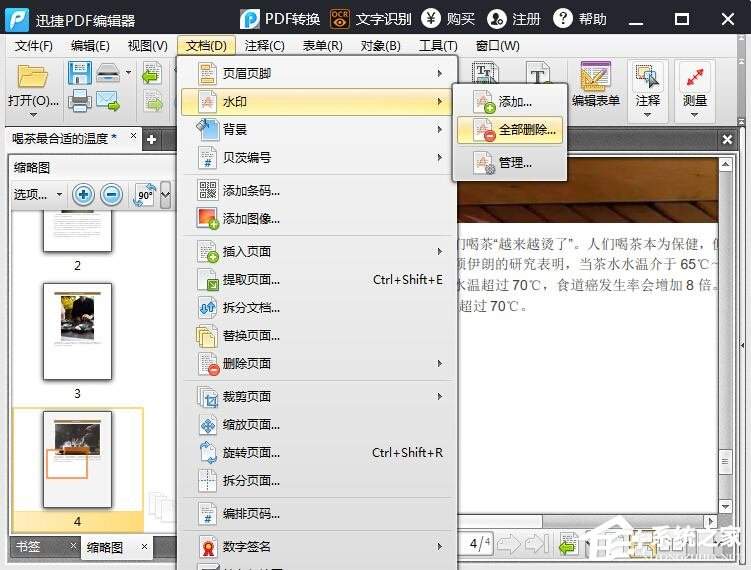Open 插入页面 submenu
Viewport: 751px width, 570px height.
coord(318,251)
